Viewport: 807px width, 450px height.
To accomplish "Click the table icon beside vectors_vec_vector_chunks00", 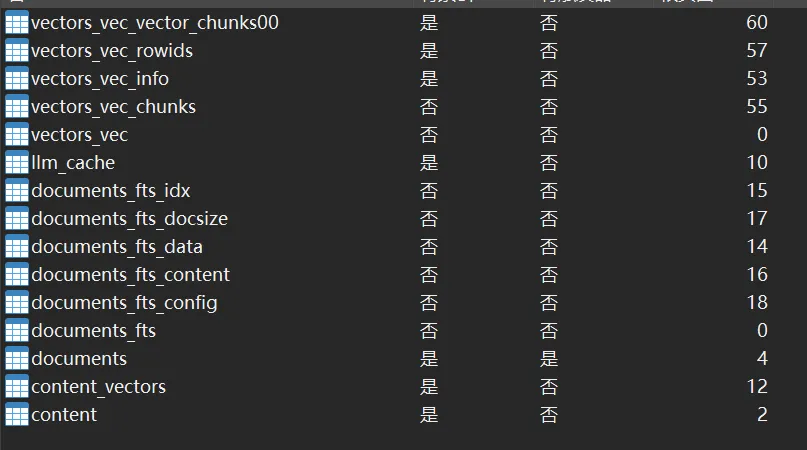I will [17, 23].
